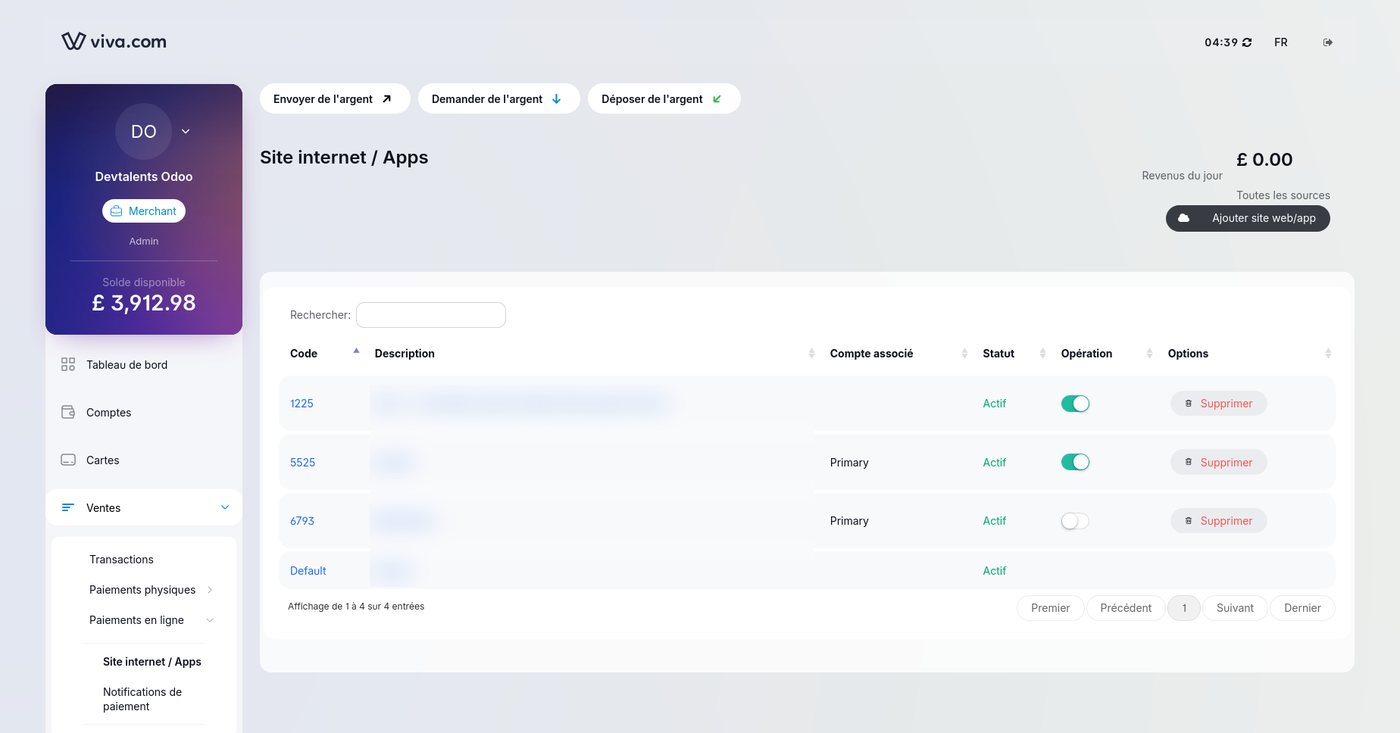Click the Tableau de bord grid icon
Viewport: 1400px width, 733px height.
(68, 365)
